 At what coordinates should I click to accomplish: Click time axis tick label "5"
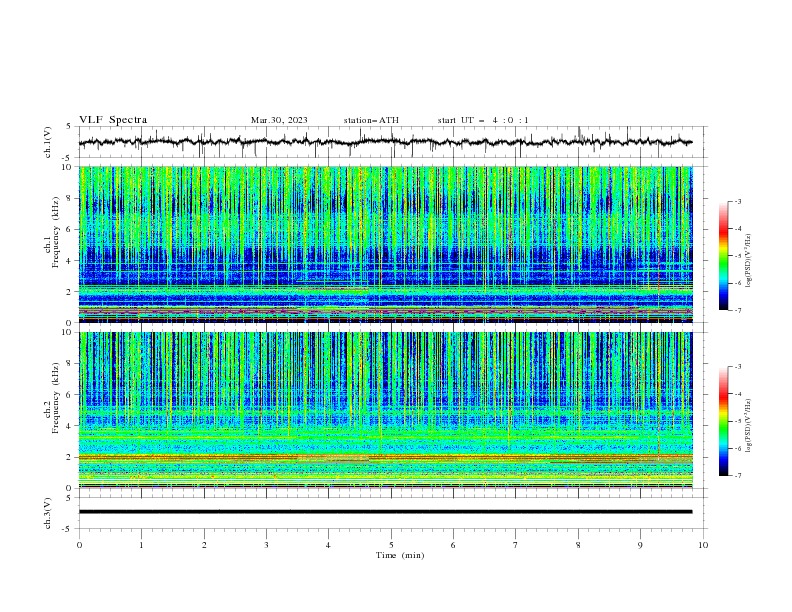coord(391,545)
